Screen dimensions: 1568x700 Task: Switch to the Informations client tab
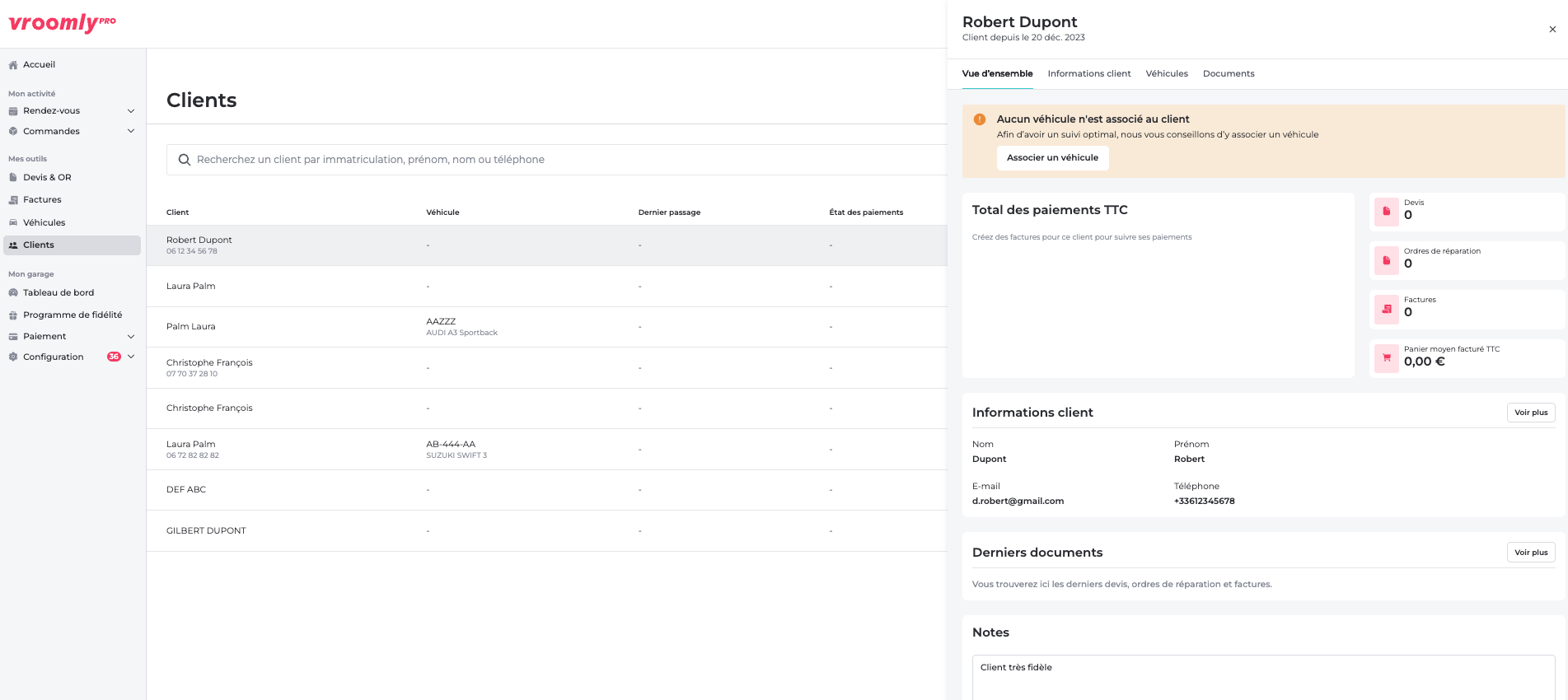click(1088, 74)
